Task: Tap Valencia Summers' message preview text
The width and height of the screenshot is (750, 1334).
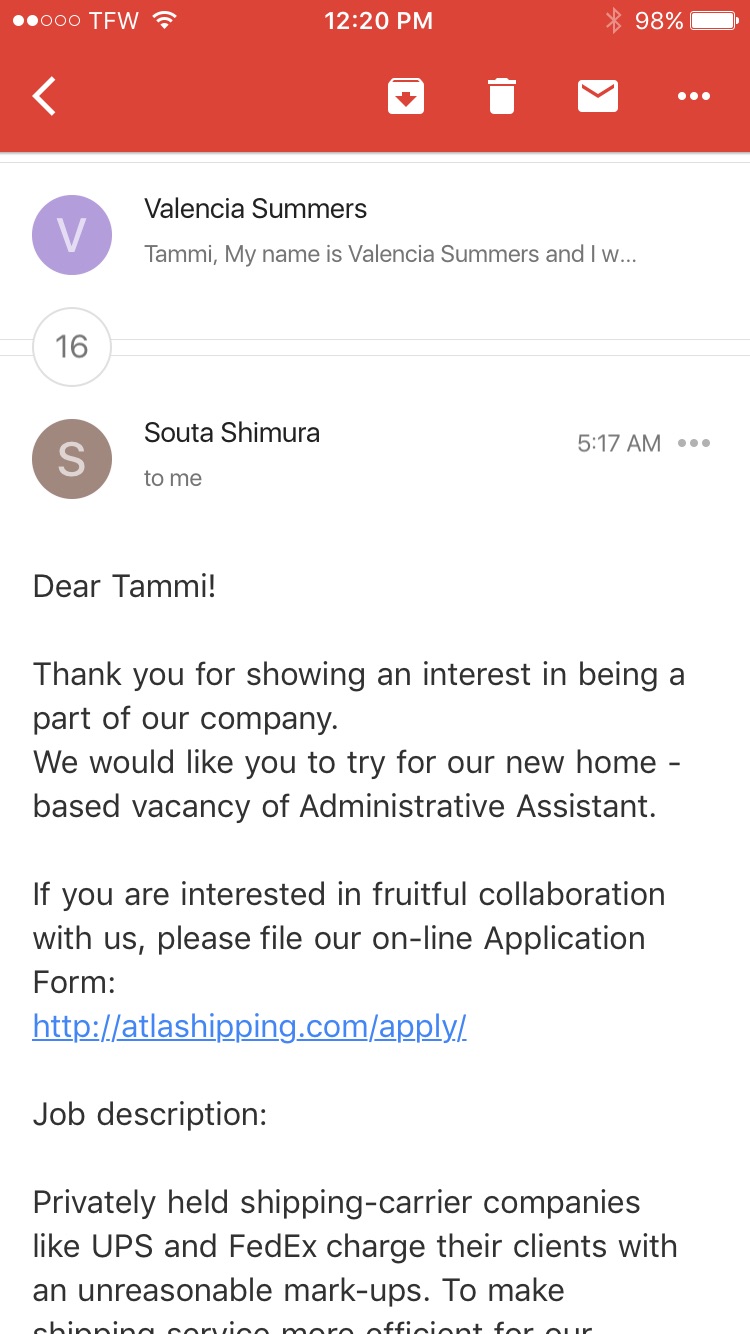Action: coord(390,255)
